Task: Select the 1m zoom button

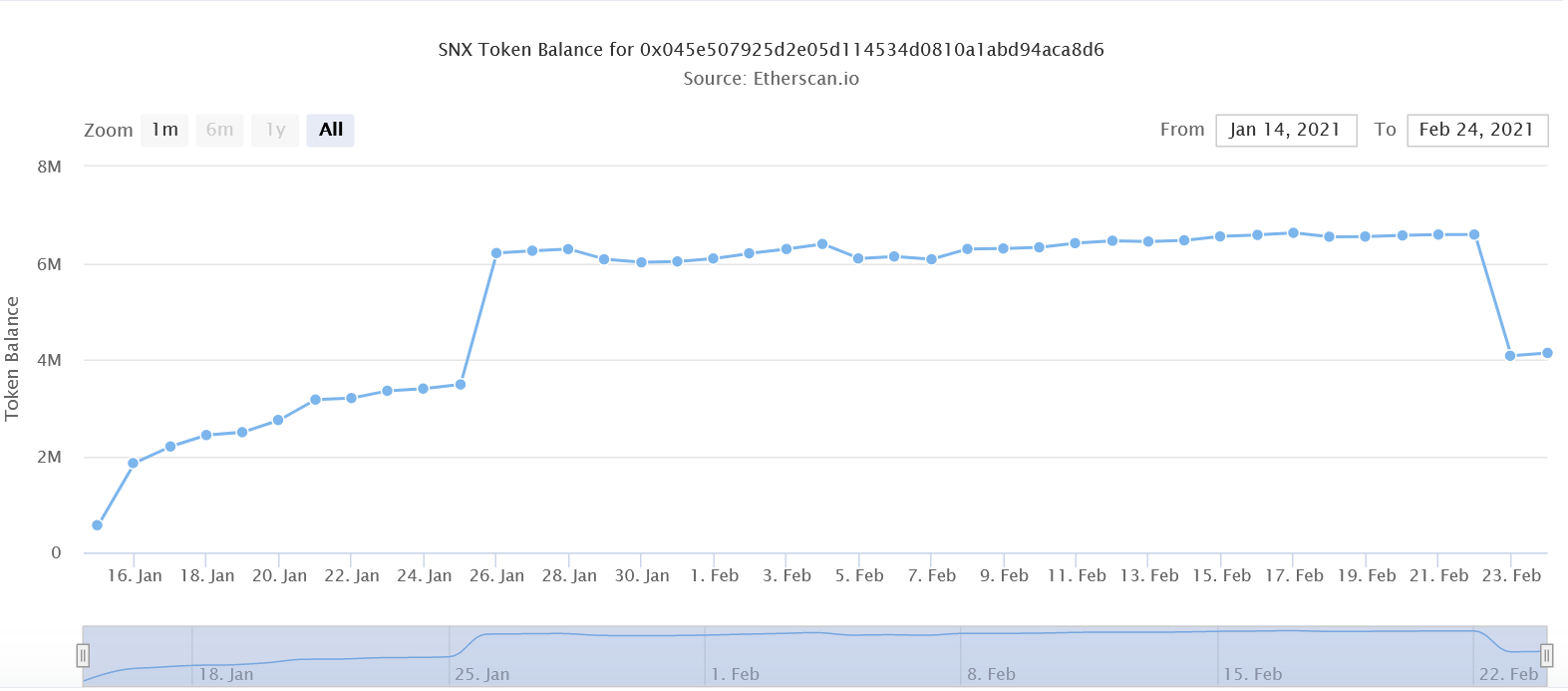Action: coord(164,130)
